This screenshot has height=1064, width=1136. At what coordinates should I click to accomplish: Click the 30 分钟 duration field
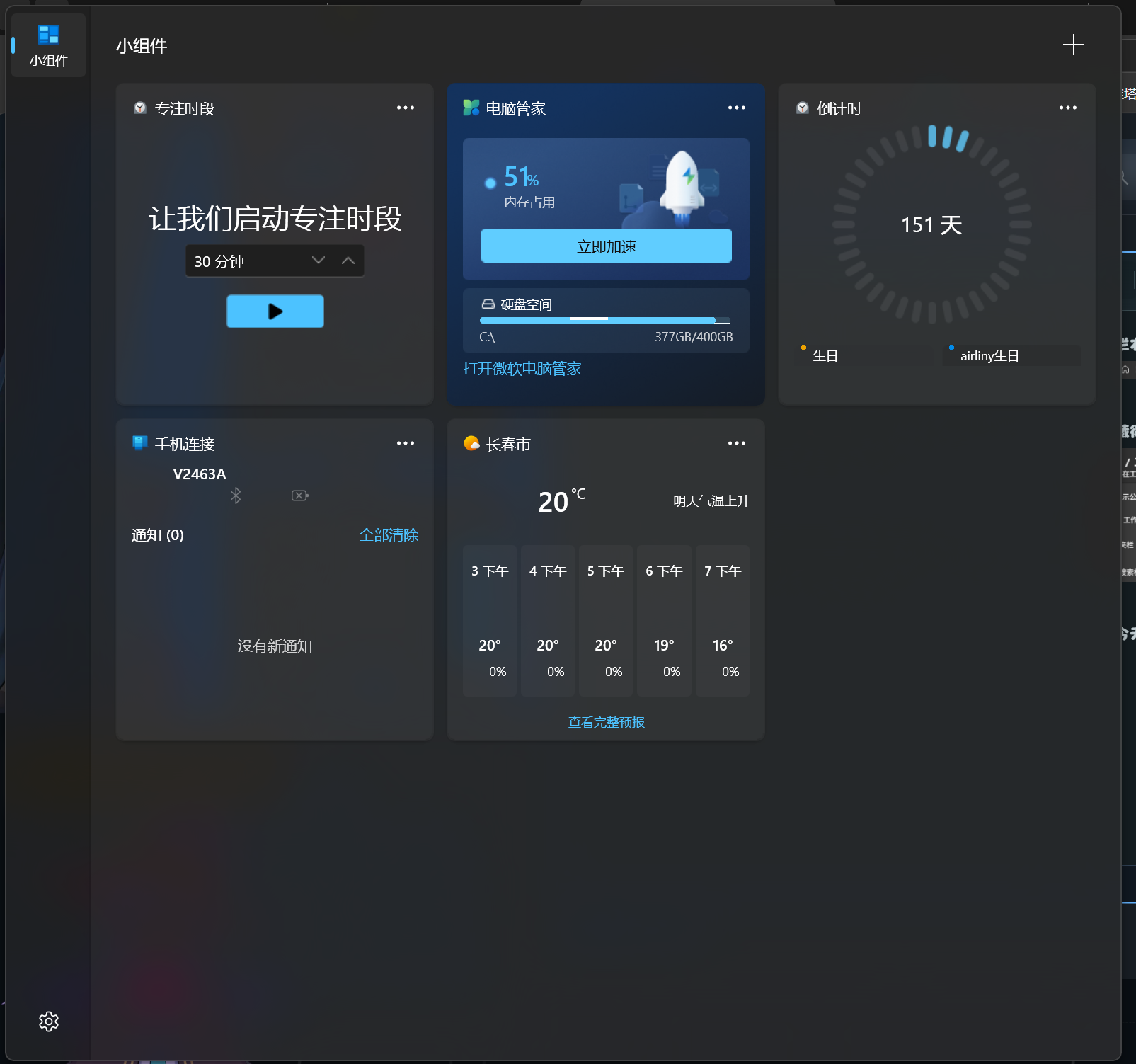click(x=275, y=261)
